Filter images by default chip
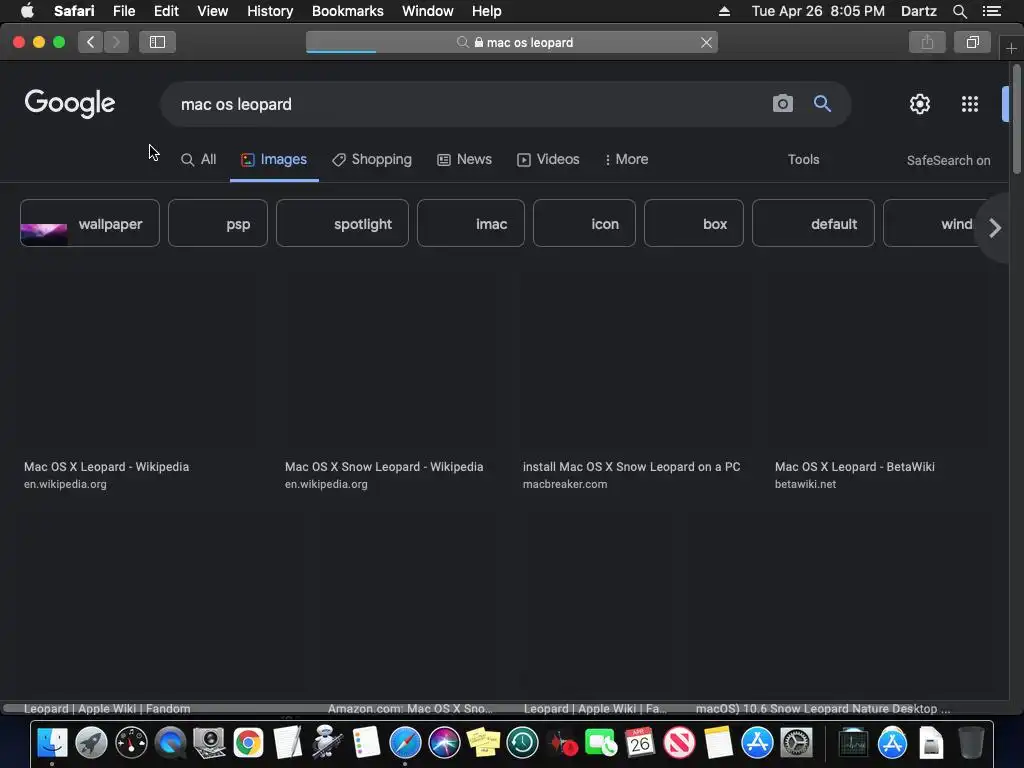 point(813,223)
